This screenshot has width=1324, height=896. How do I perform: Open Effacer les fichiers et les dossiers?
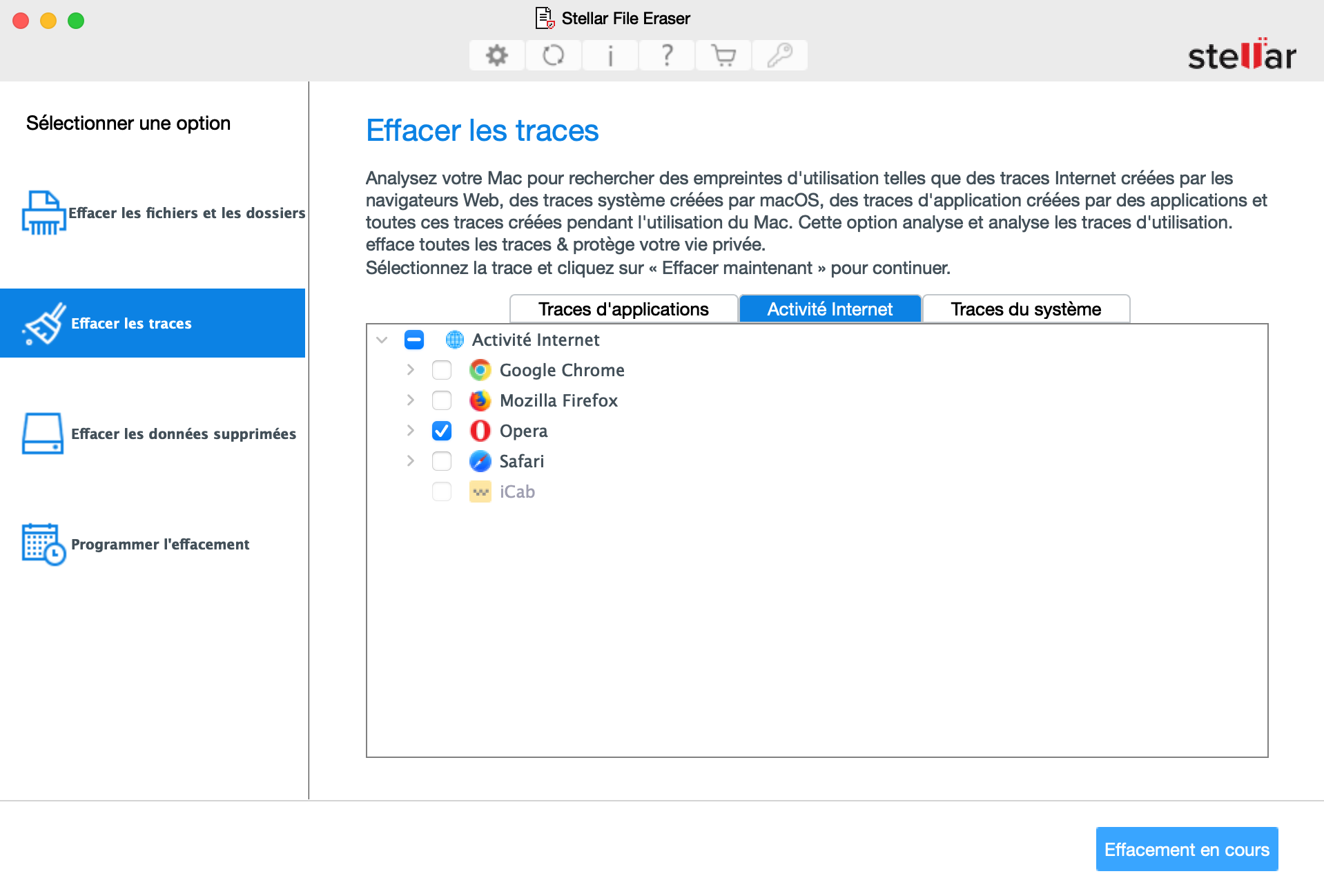tap(153, 213)
